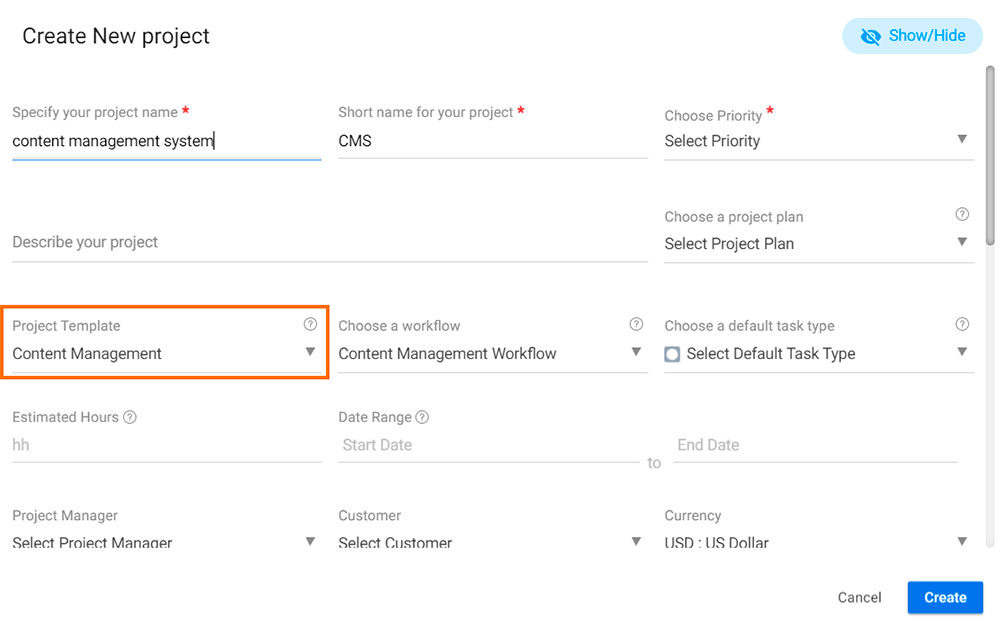1000x632 pixels.
Task: Tick the checkbox beside Select Default Task Type
Action: pyautogui.click(x=672, y=354)
